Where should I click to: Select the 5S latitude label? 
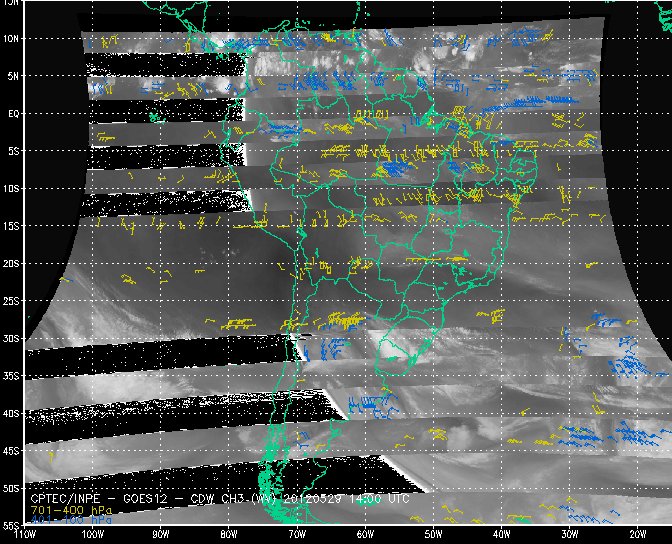[12, 151]
